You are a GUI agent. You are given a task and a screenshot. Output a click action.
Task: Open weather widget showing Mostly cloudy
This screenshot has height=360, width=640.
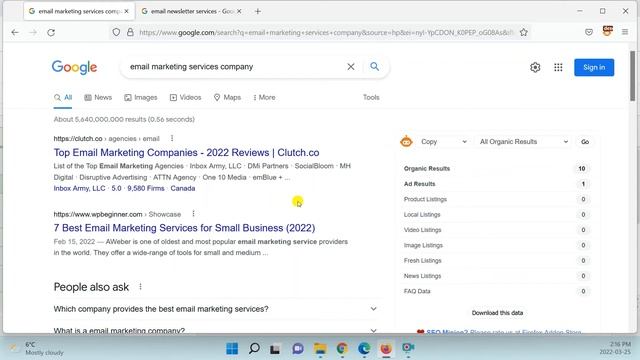(x=37, y=348)
